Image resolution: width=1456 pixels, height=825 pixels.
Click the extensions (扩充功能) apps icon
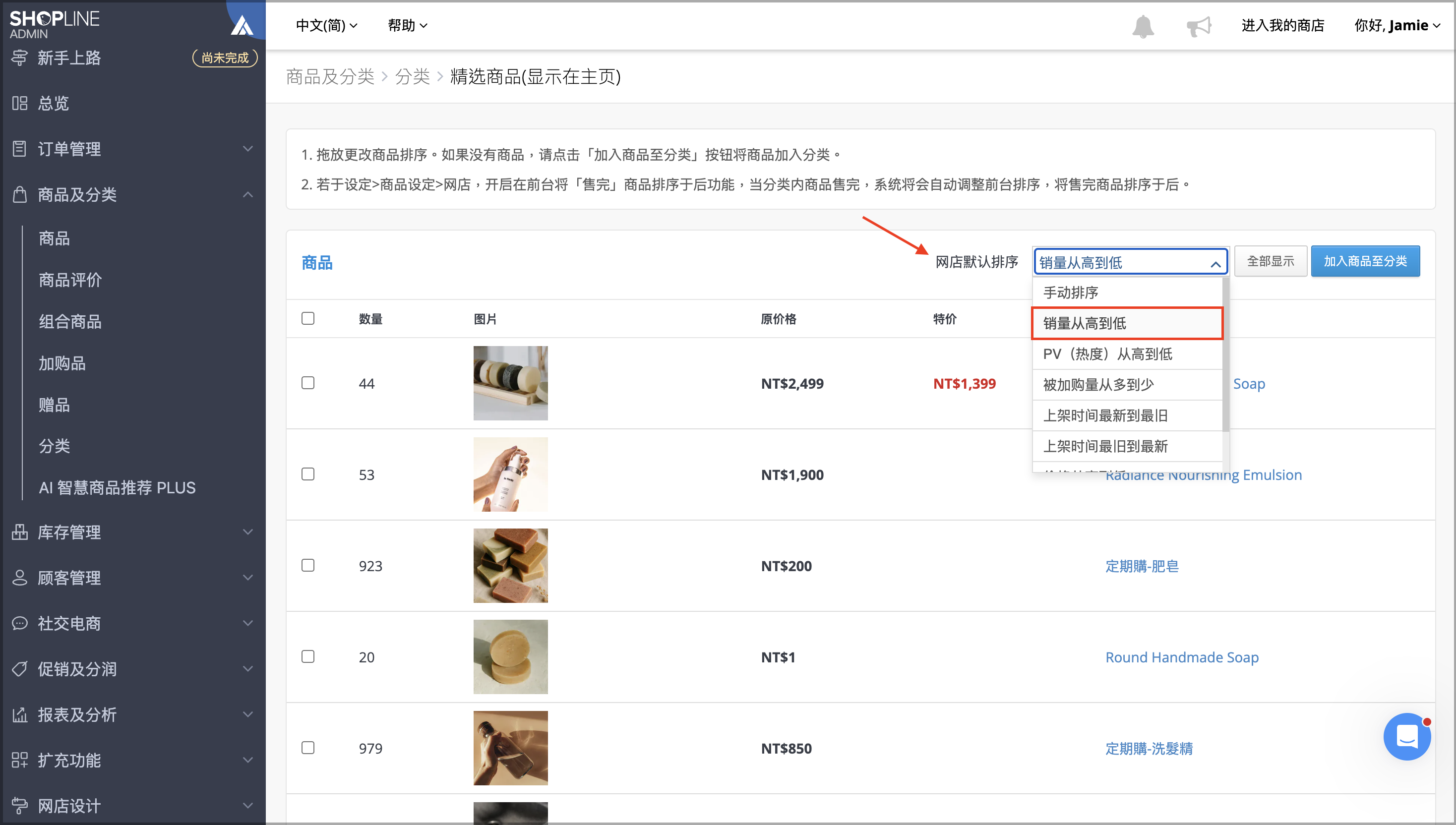[20, 760]
